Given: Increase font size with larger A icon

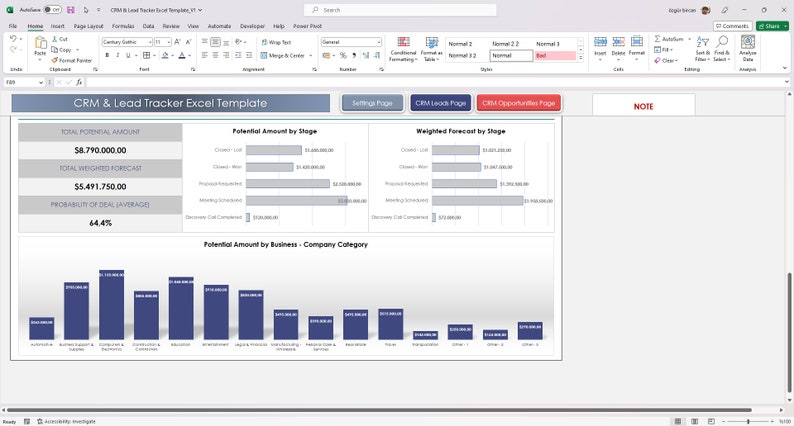Looking at the screenshot, I should click(177, 42).
